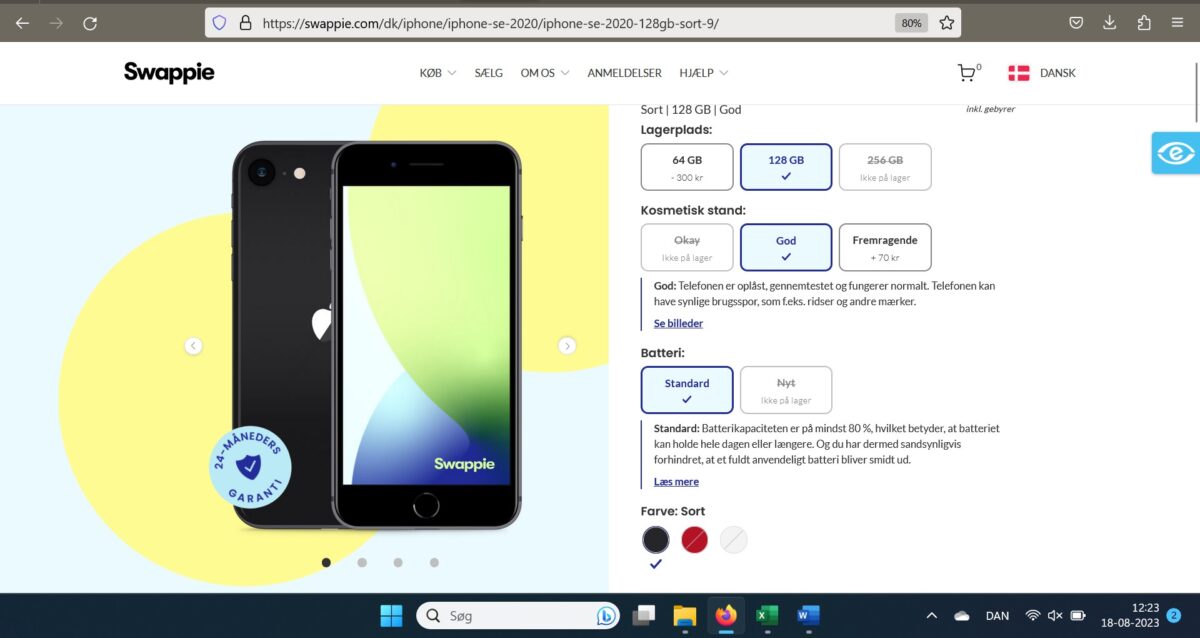
Task: Open File Explorer from taskbar
Action: coord(685,616)
